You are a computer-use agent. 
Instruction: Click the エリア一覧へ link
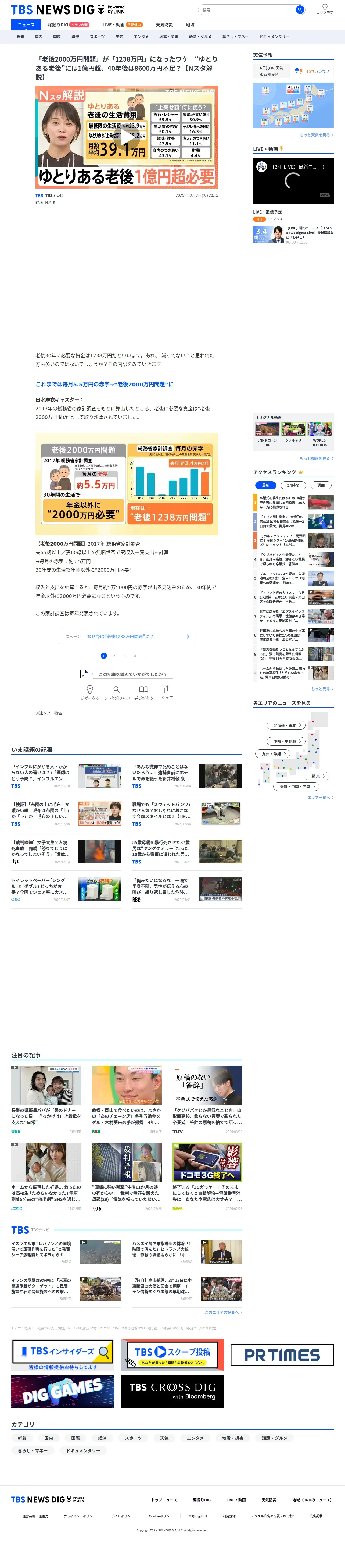point(320,797)
